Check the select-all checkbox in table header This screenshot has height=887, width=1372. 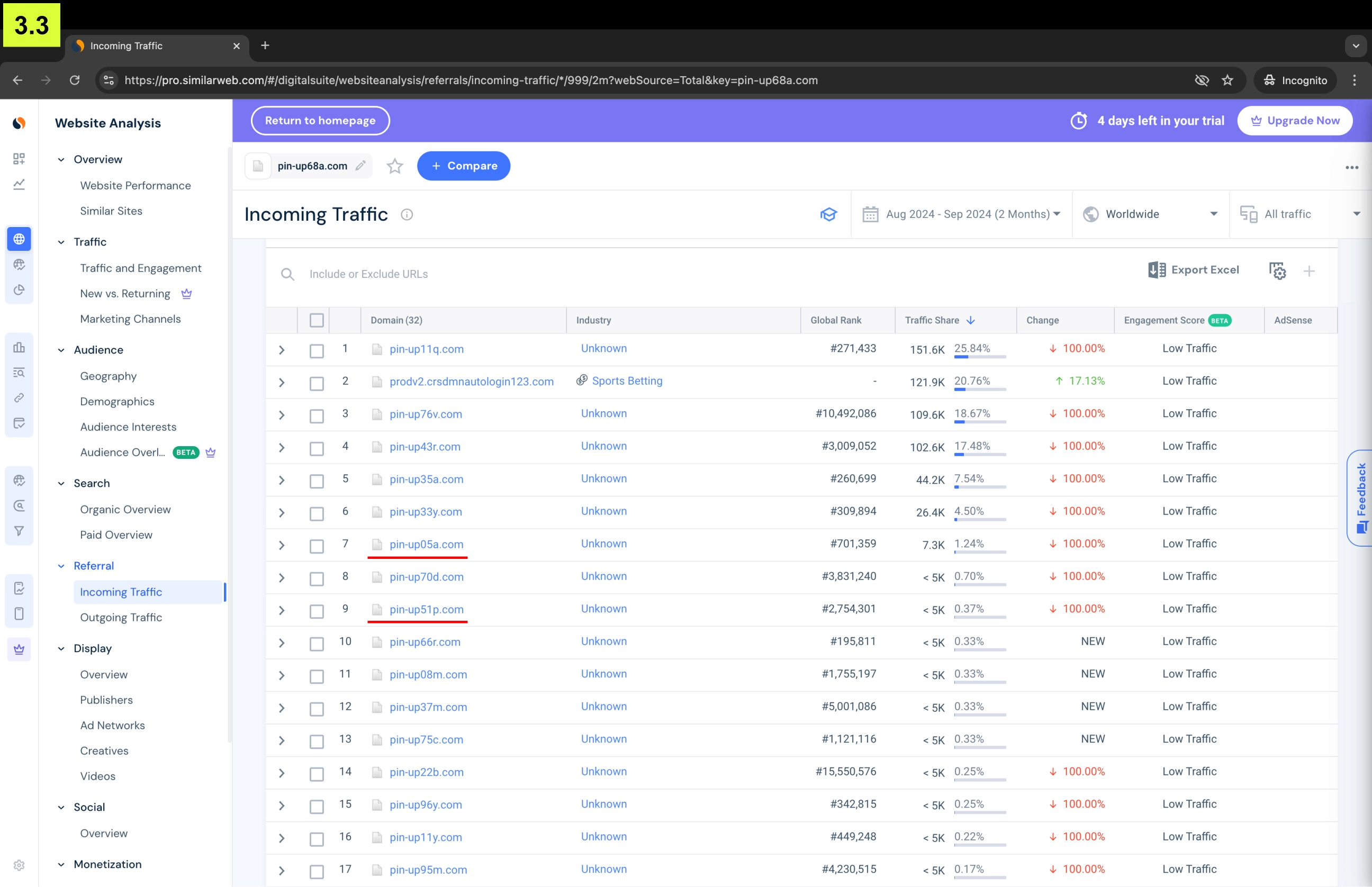point(317,320)
